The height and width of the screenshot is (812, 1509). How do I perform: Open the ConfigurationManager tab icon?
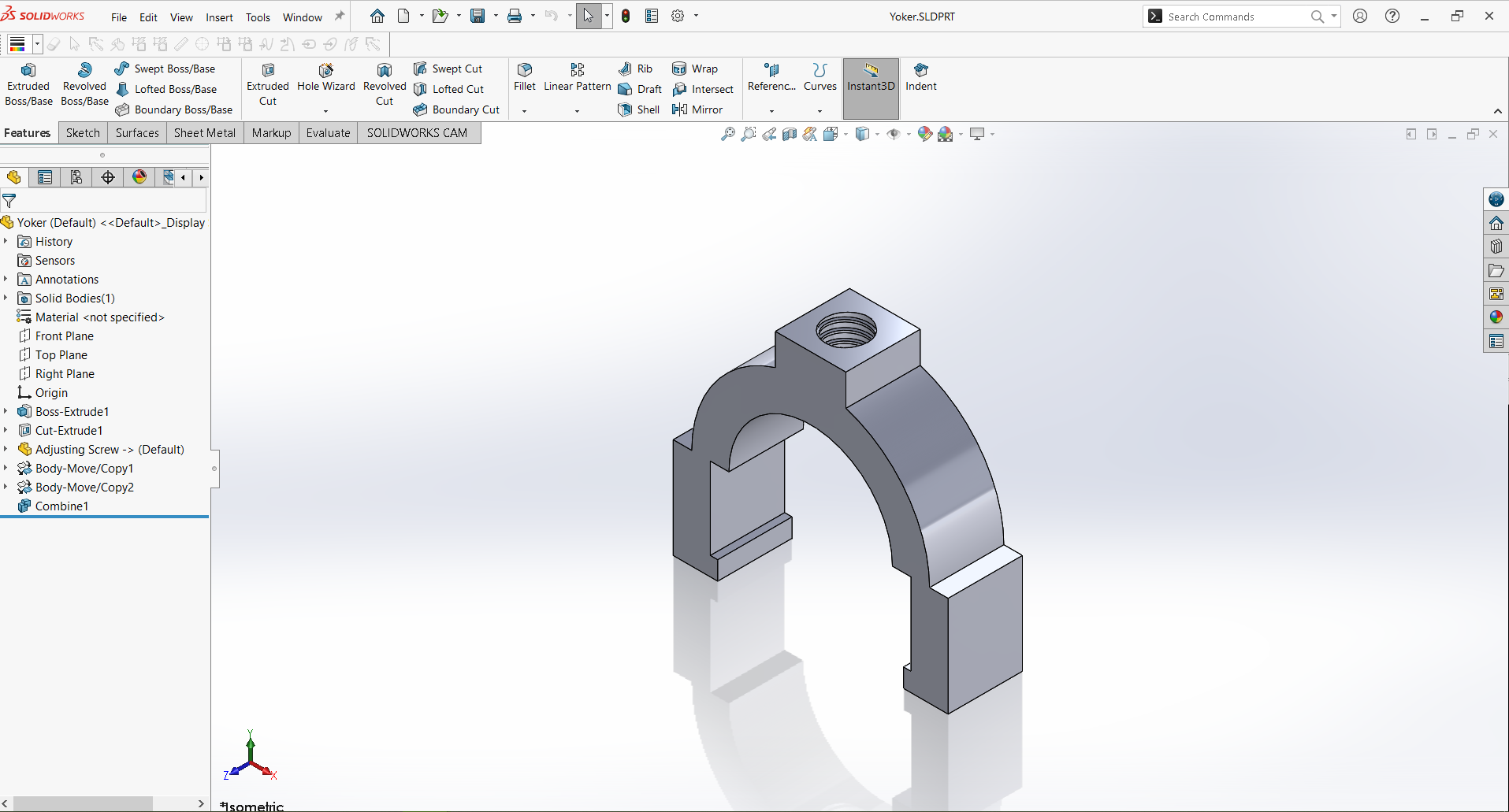point(76,177)
